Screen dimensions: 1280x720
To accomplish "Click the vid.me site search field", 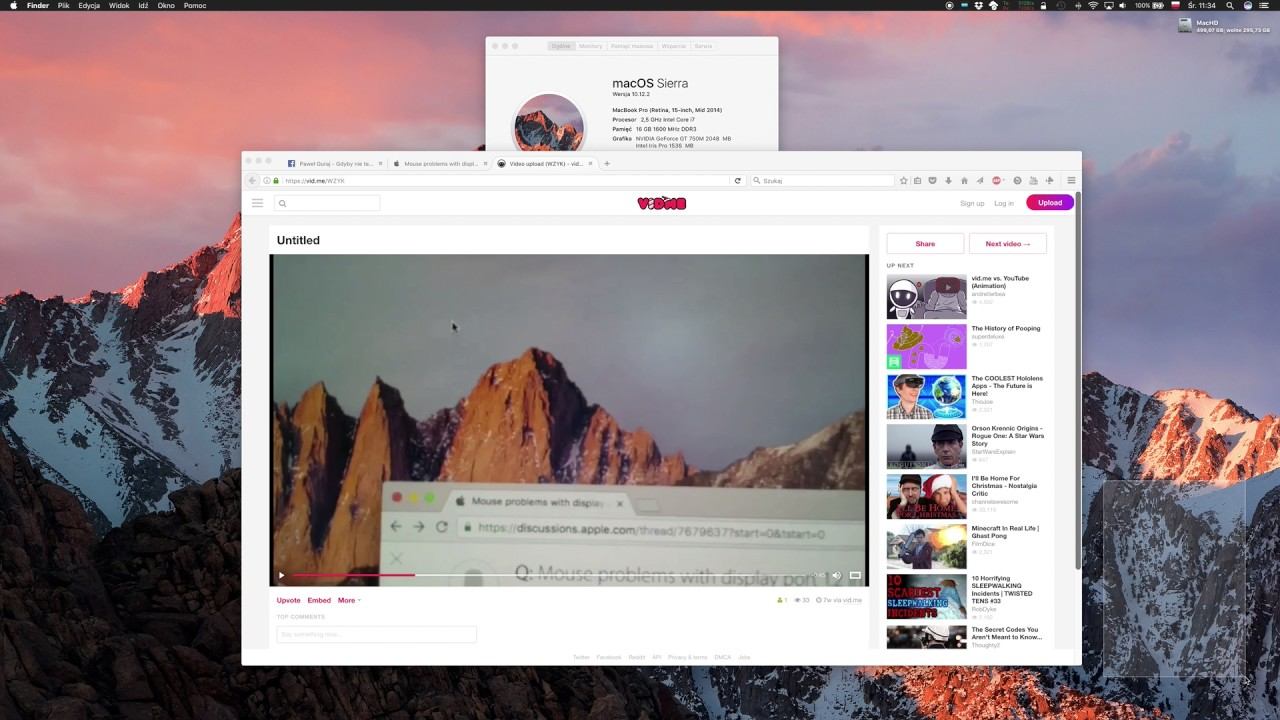I will click(x=327, y=203).
